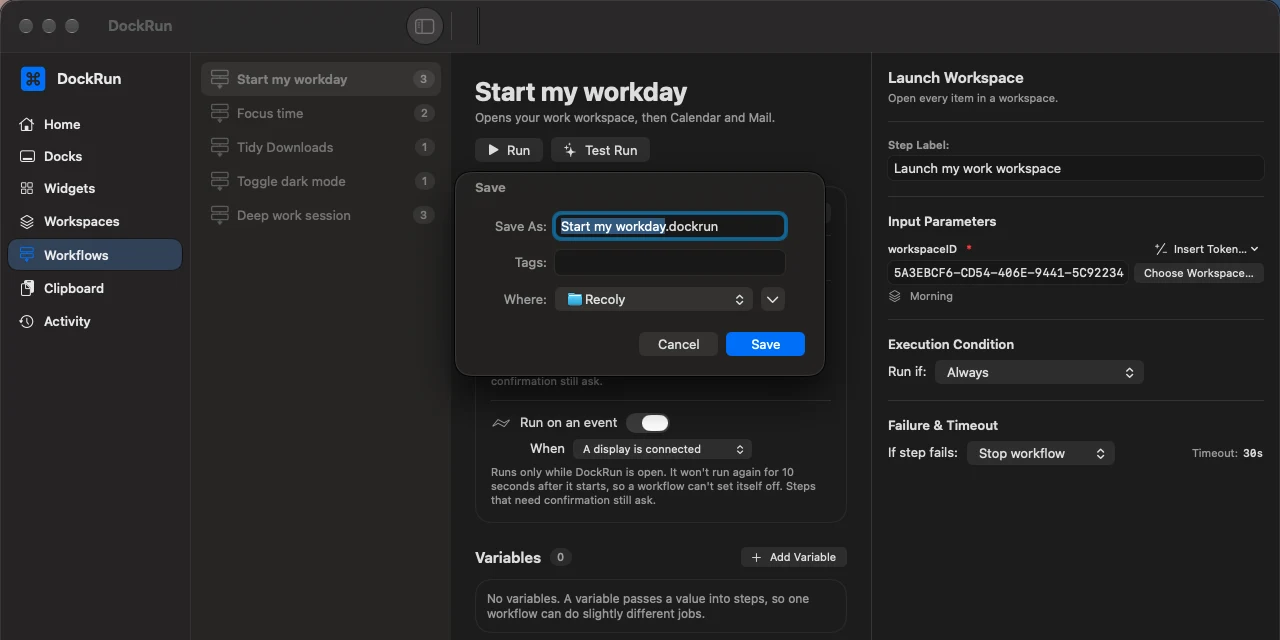Click the Widgets grid icon

pos(27,188)
